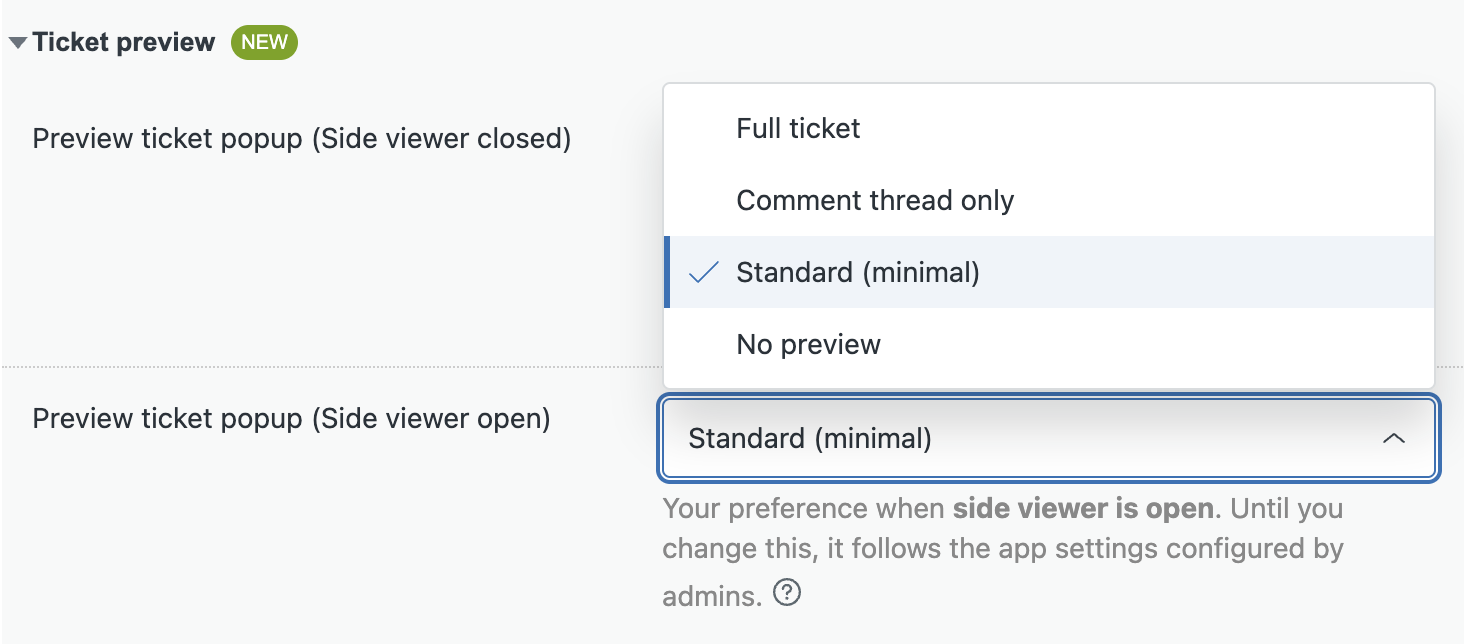Close the dropdown with the chevron-up arrow

pyautogui.click(x=1393, y=439)
